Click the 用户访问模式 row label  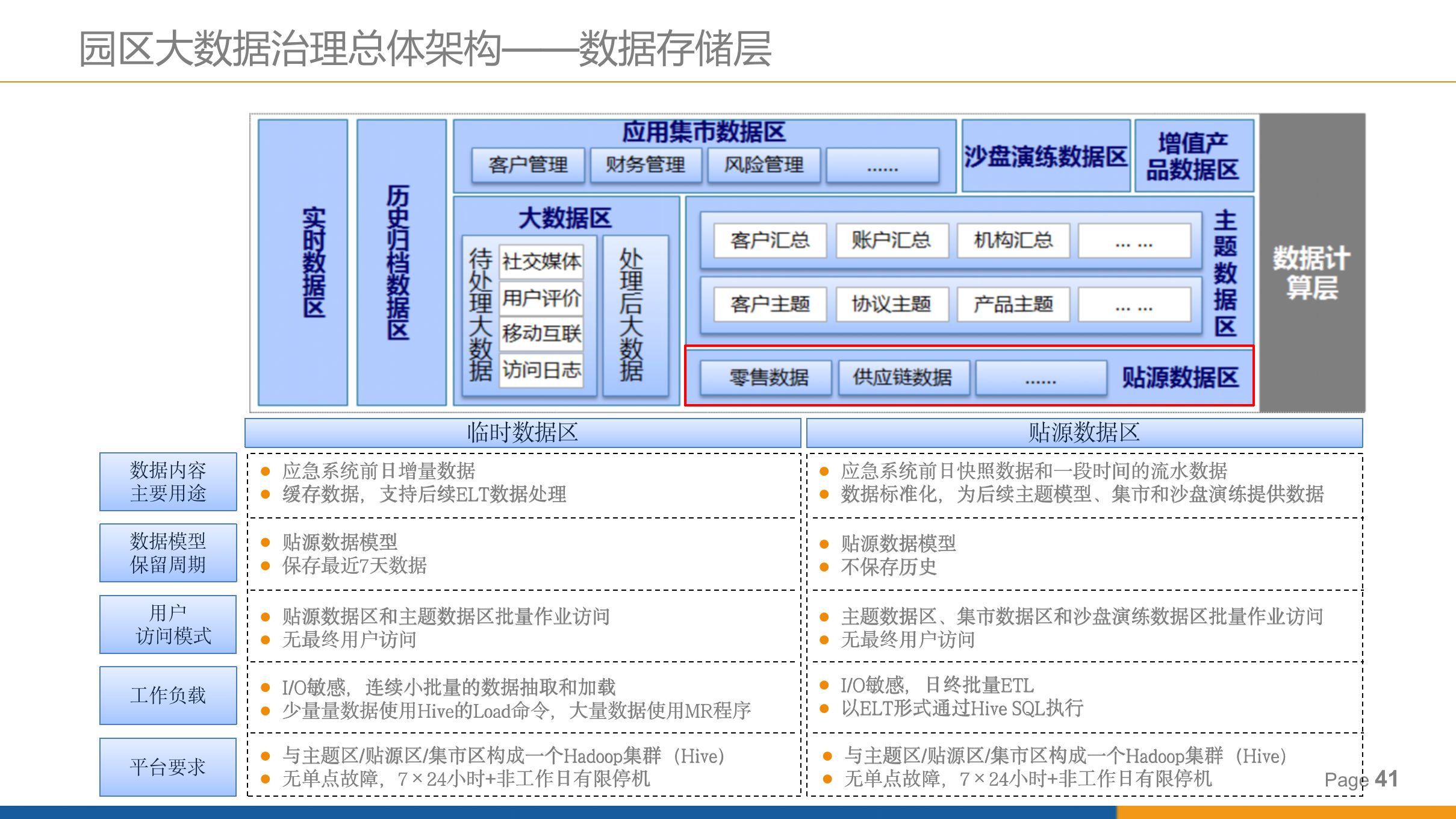(168, 624)
